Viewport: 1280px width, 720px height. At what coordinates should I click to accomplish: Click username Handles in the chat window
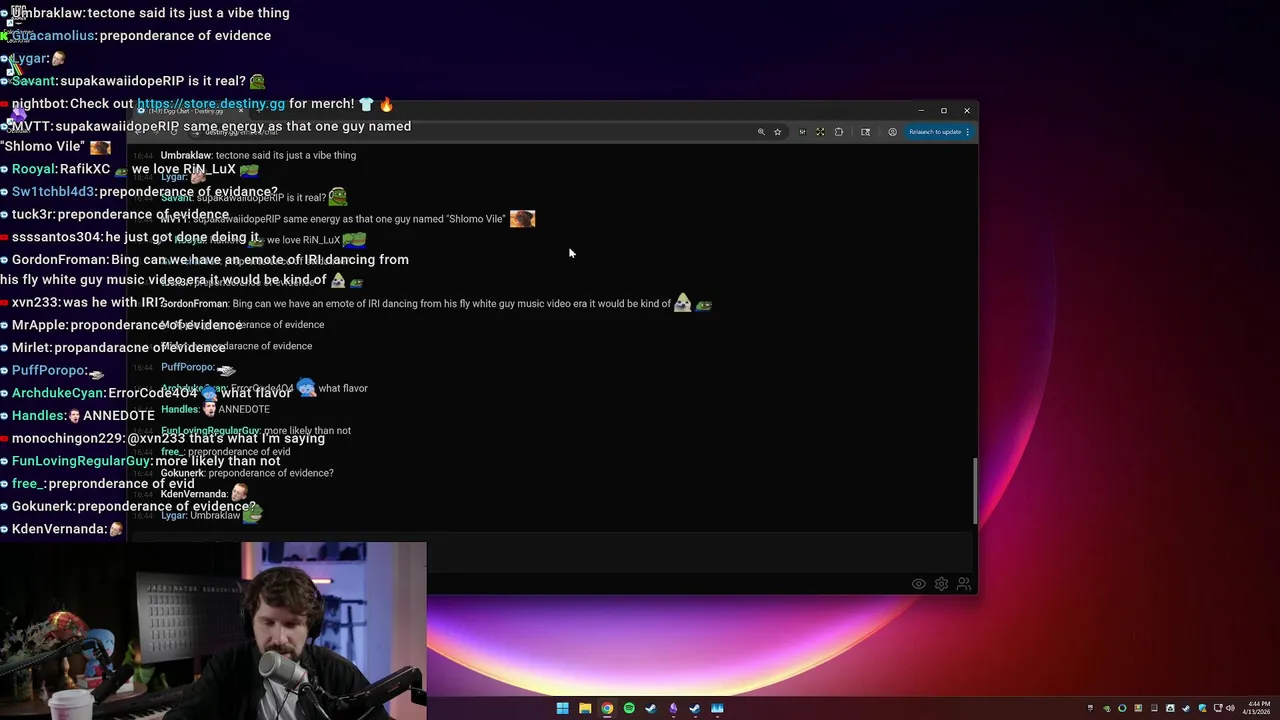click(180, 409)
